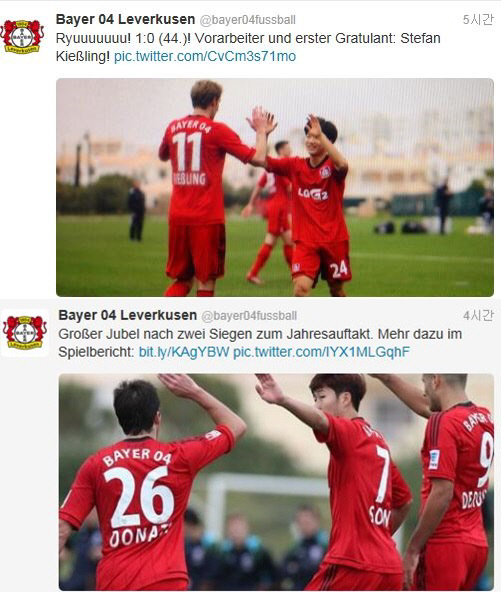Screen dimensions: 501x592
Task: Click the second tweet text about Großer Jubel
Action: 260,343
